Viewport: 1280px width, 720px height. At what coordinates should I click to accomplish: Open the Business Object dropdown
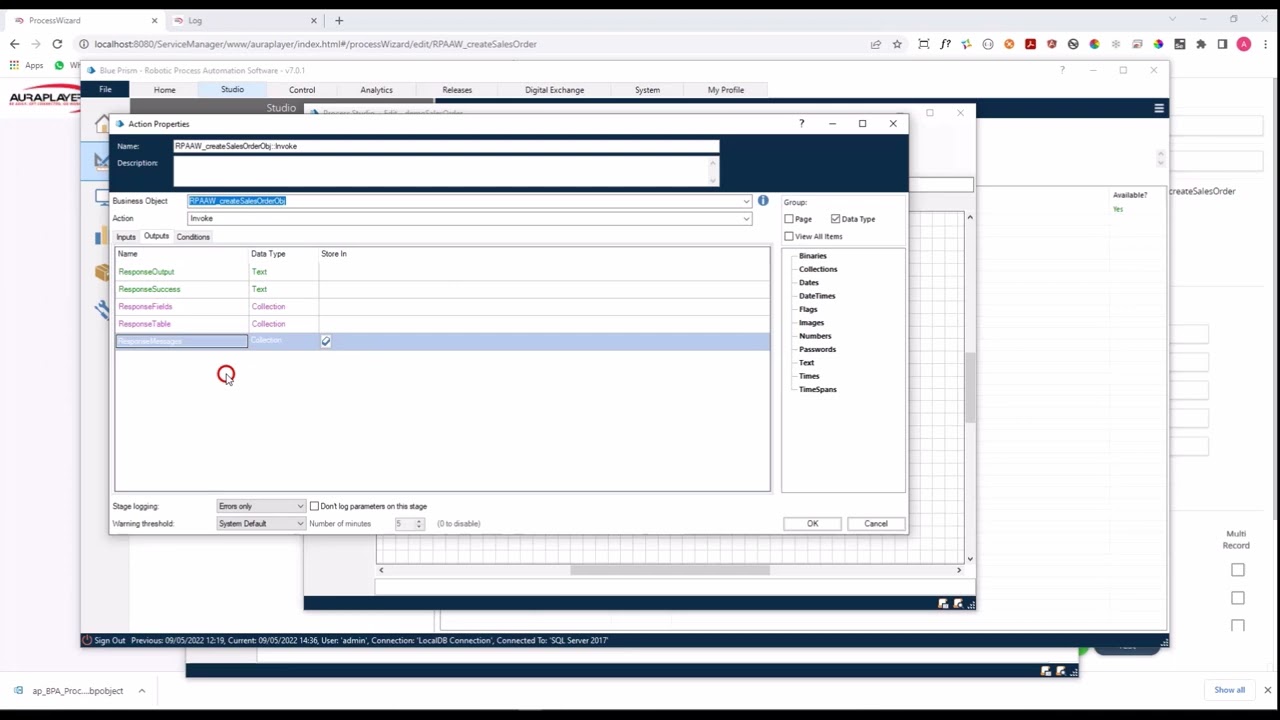pyautogui.click(x=746, y=201)
